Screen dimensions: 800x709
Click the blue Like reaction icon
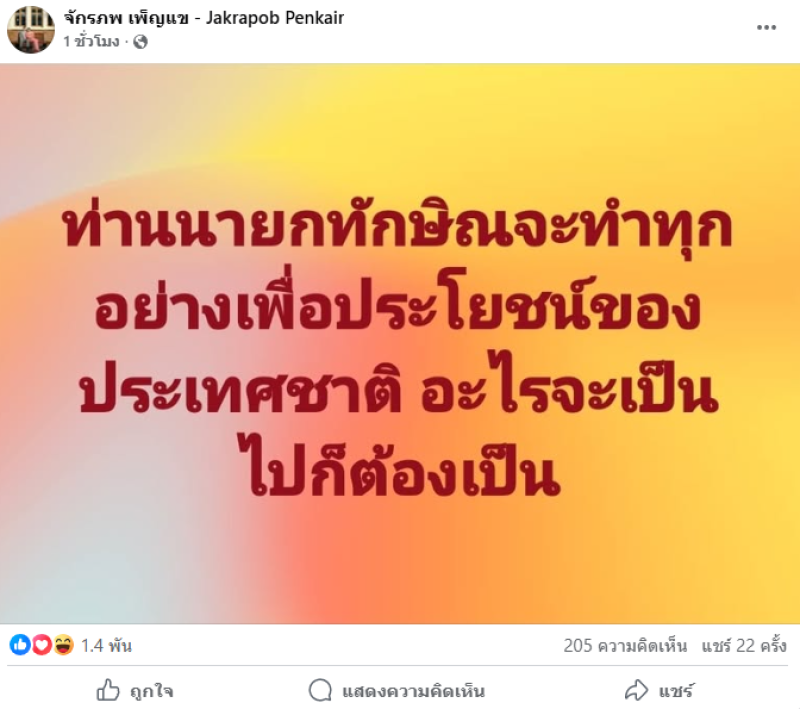(20, 645)
